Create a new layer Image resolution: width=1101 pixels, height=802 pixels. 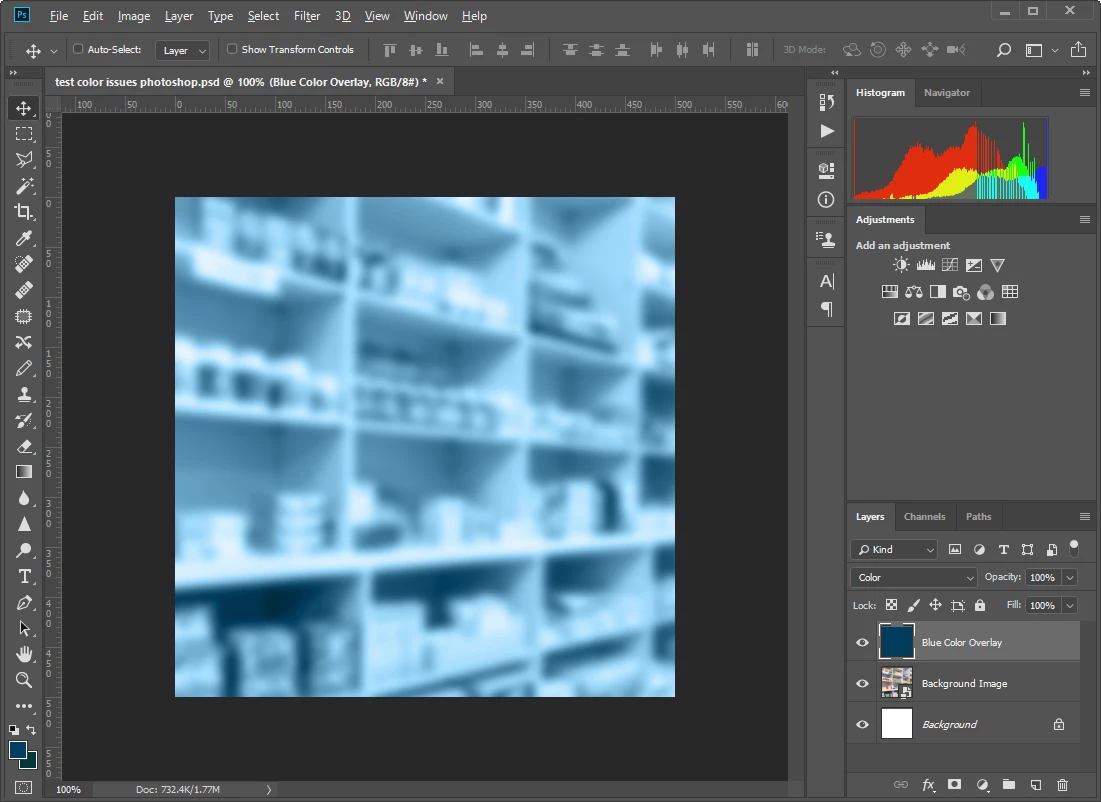click(x=1036, y=784)
